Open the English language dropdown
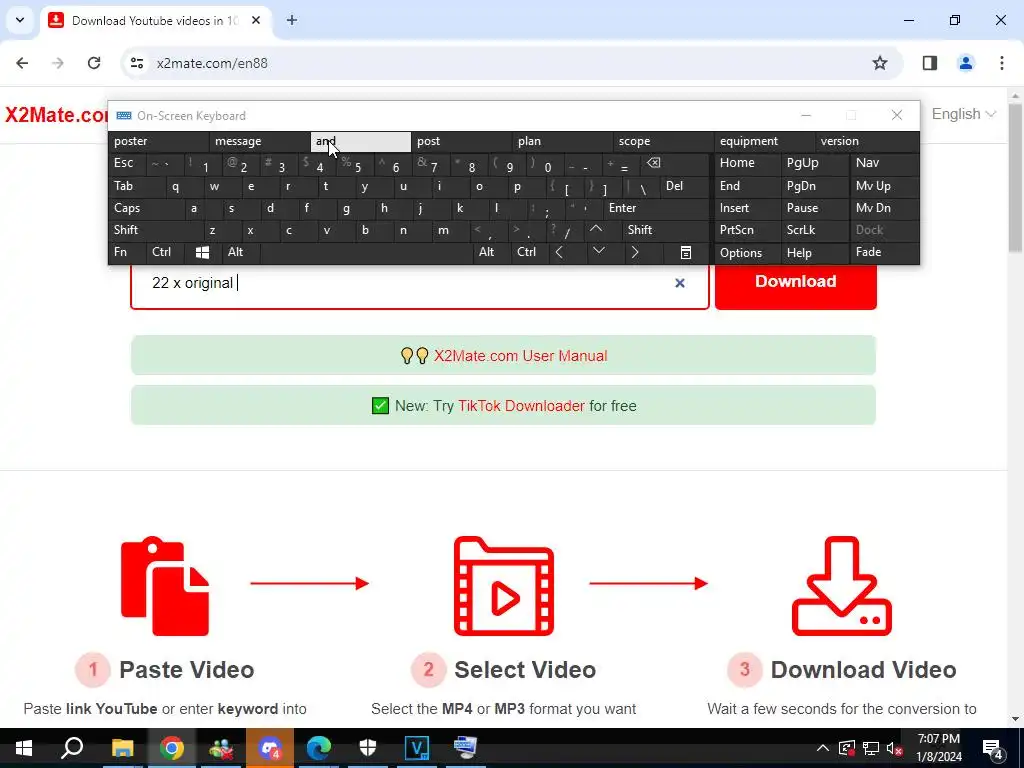This screenshot has height=768, width=1024. click(963, 114)
